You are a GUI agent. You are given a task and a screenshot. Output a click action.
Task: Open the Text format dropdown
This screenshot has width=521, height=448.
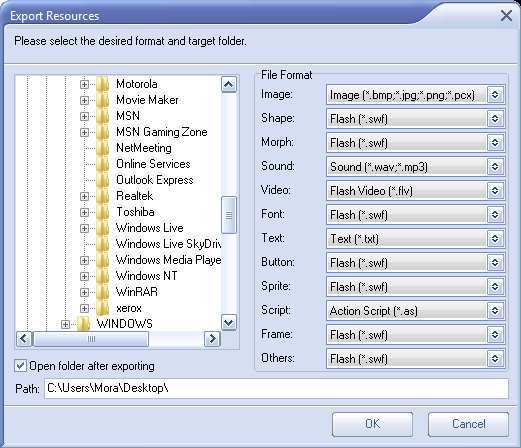(495, 239)
